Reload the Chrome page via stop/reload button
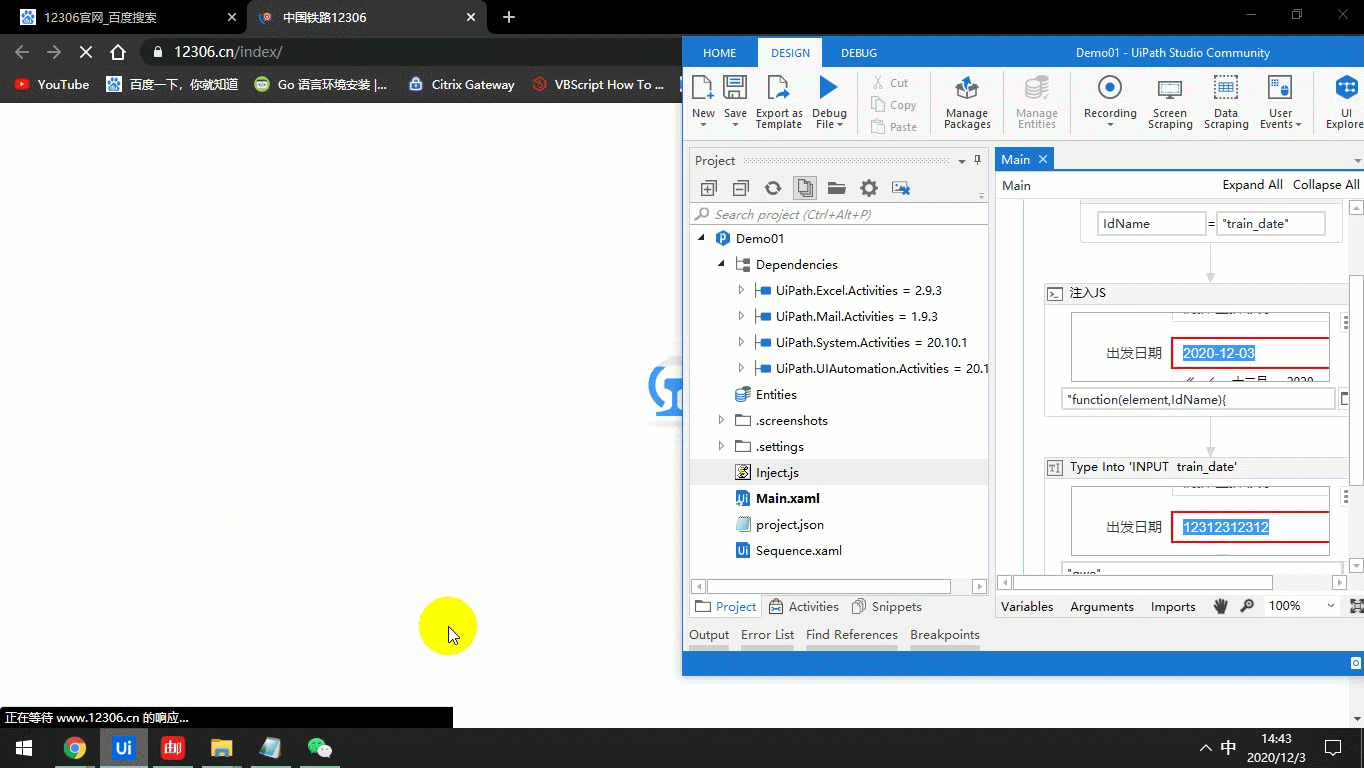 tap(85, 52)
